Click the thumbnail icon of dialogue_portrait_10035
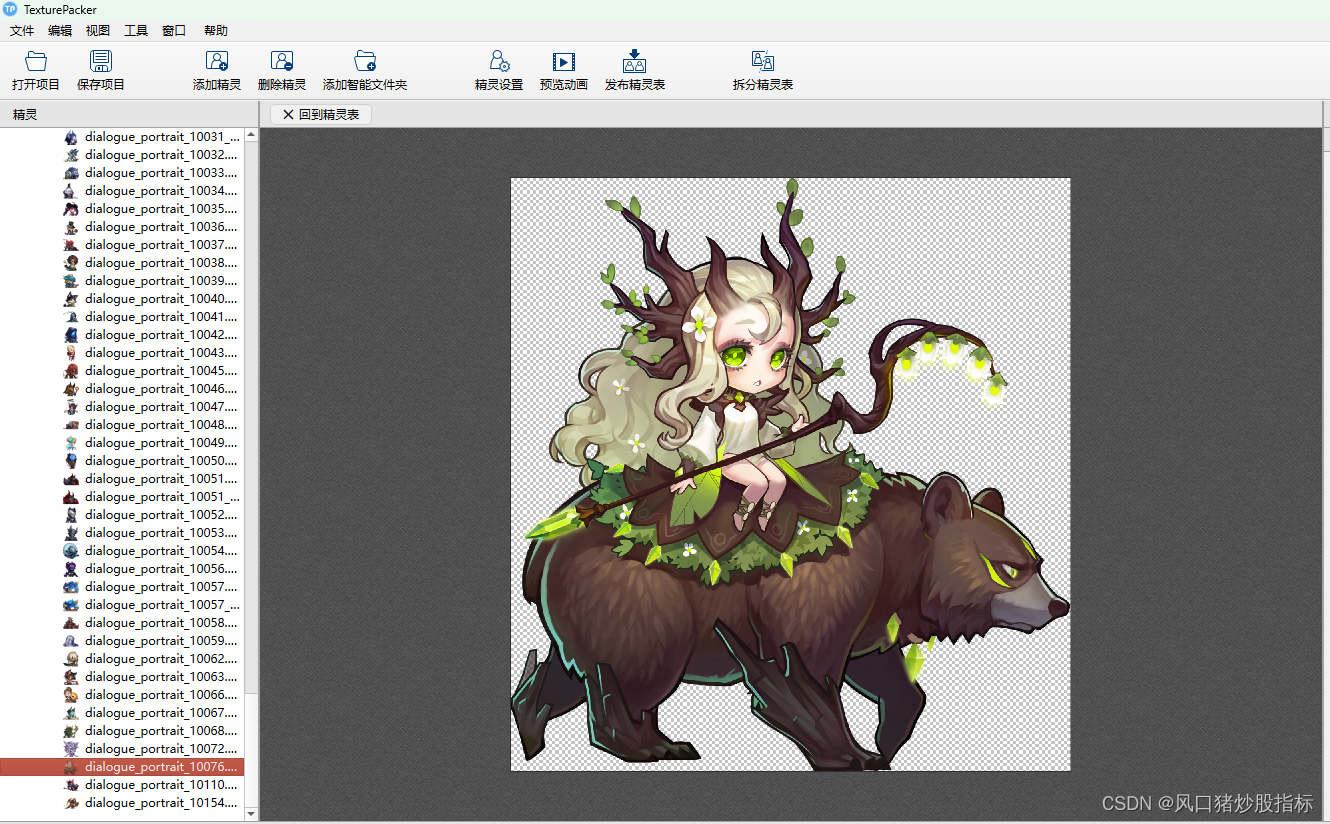The image size is (1330, 824). click(71, 209)
